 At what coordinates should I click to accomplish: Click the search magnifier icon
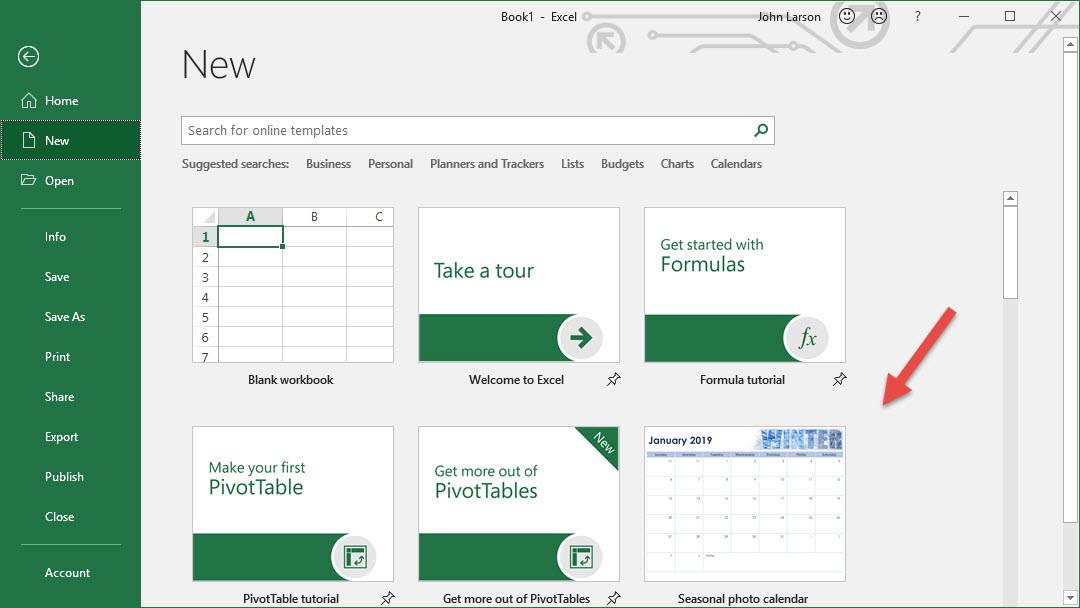[761, 130]
